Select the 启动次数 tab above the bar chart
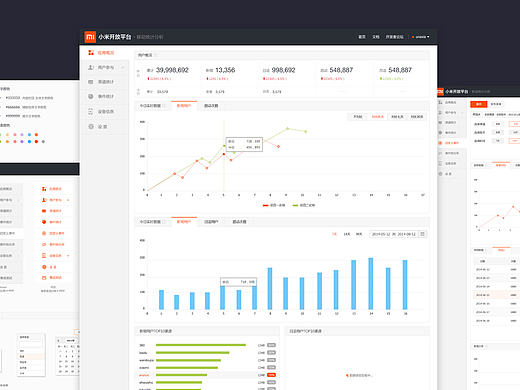The width and height of the screenshot is (520, 390). coord(239,222)
